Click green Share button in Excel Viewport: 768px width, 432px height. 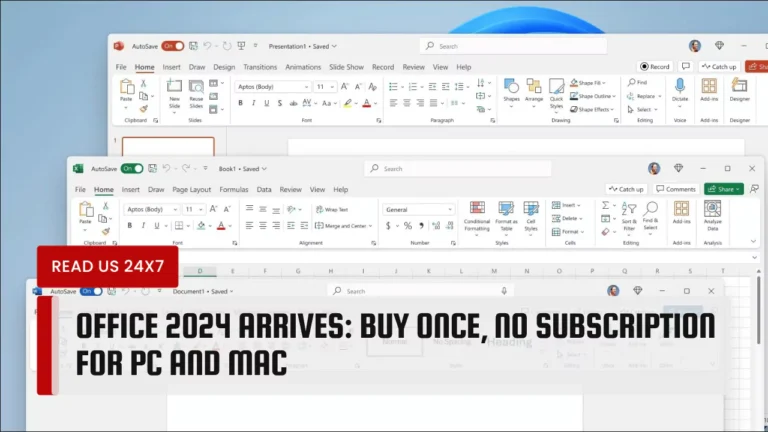tap(724, 189)
